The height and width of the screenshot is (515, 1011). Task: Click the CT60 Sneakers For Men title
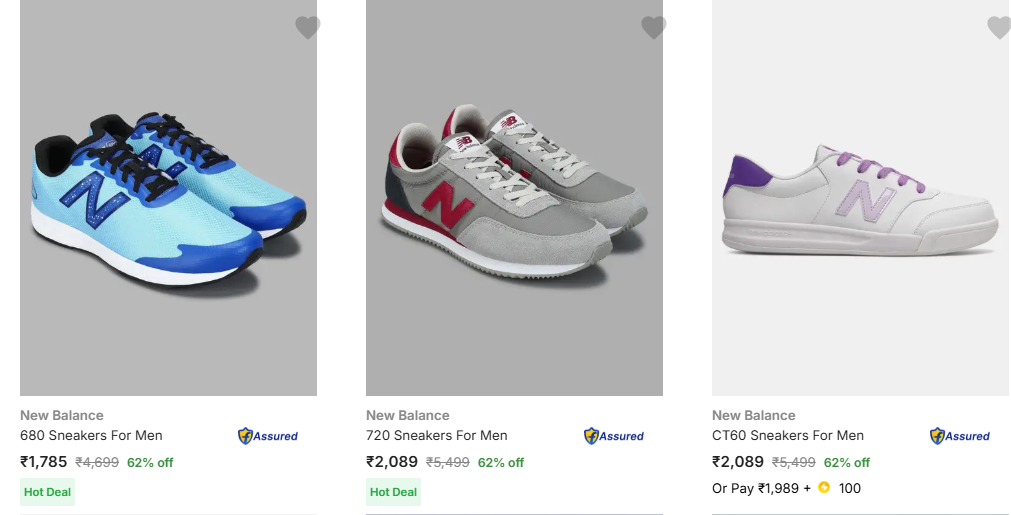click(788, 435)
